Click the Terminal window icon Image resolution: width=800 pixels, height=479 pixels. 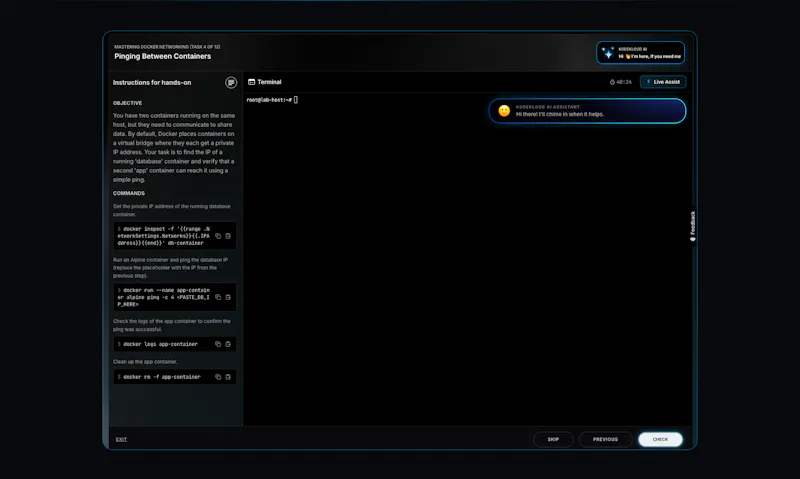tap(252, 82)
